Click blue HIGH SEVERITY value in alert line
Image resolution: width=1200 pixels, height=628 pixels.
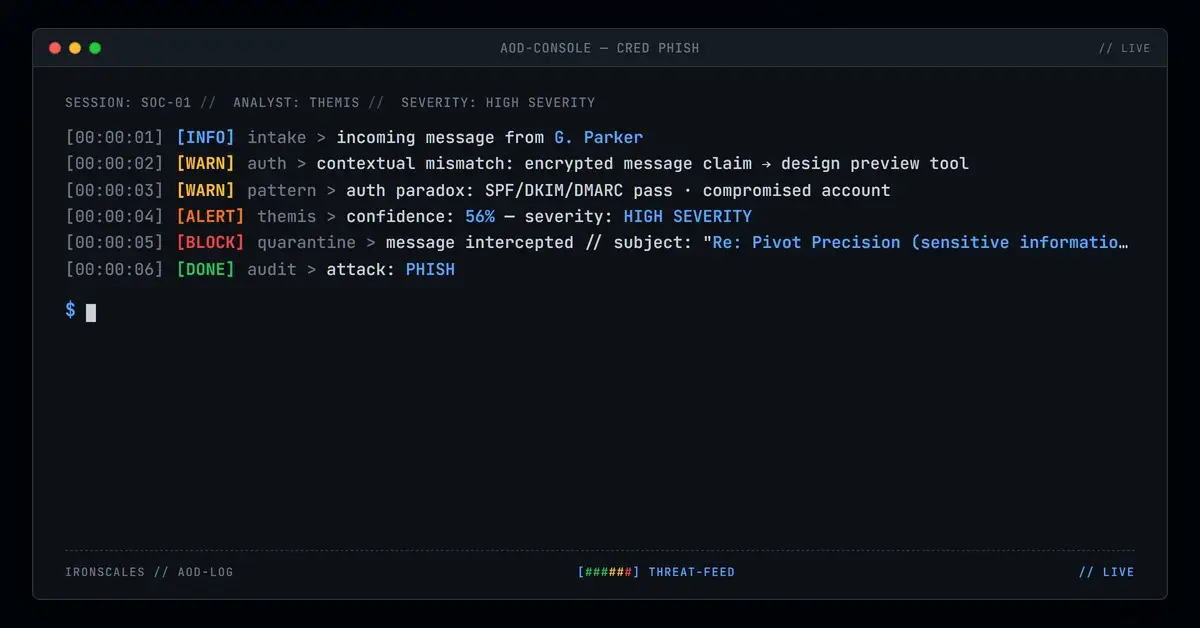click(687, 216)
